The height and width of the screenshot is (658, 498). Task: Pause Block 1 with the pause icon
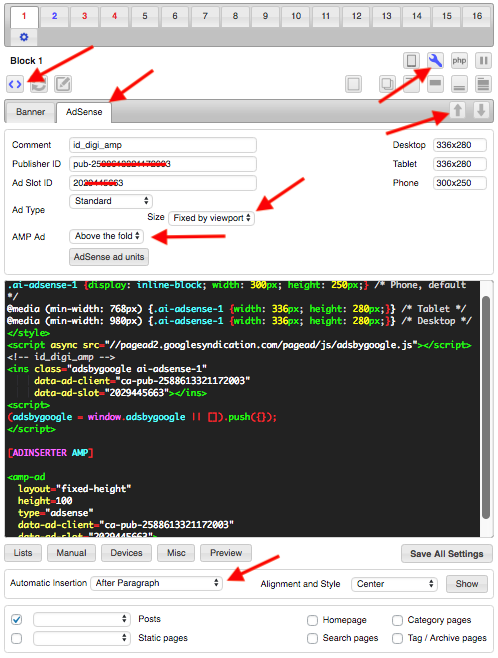483,61
